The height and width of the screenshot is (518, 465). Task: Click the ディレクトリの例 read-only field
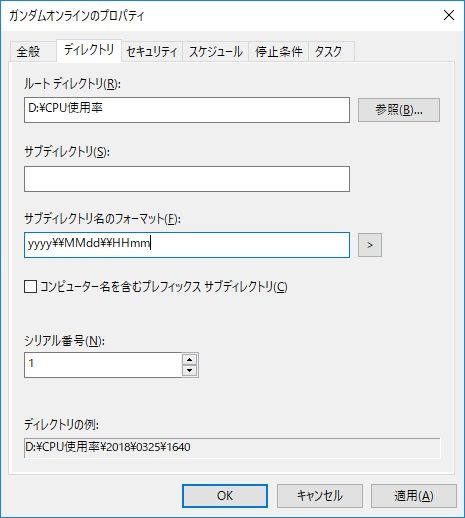[232, 448]
